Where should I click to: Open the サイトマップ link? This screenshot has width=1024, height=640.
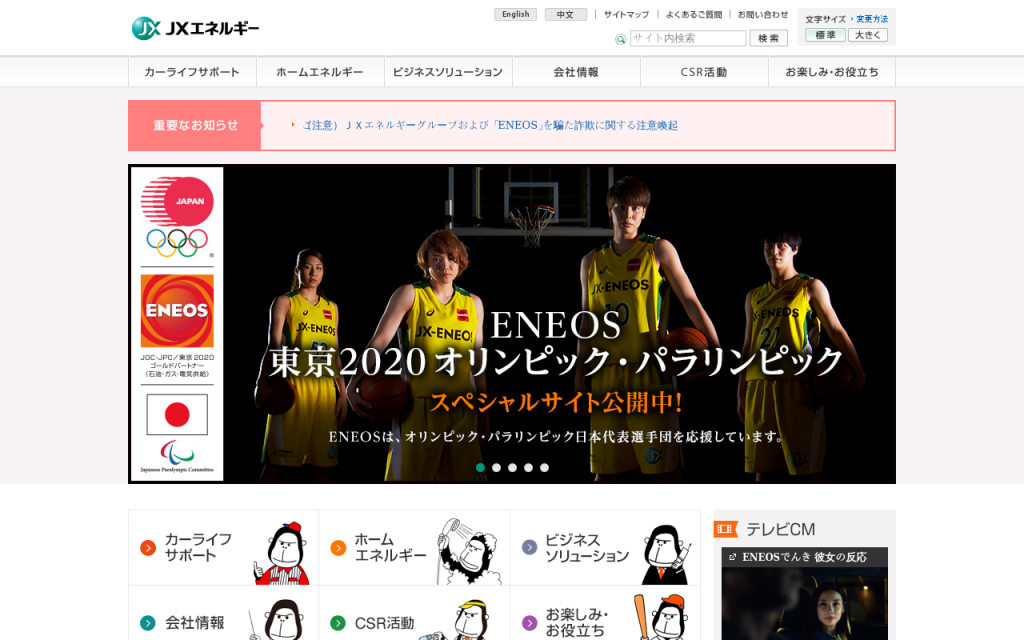626,14
